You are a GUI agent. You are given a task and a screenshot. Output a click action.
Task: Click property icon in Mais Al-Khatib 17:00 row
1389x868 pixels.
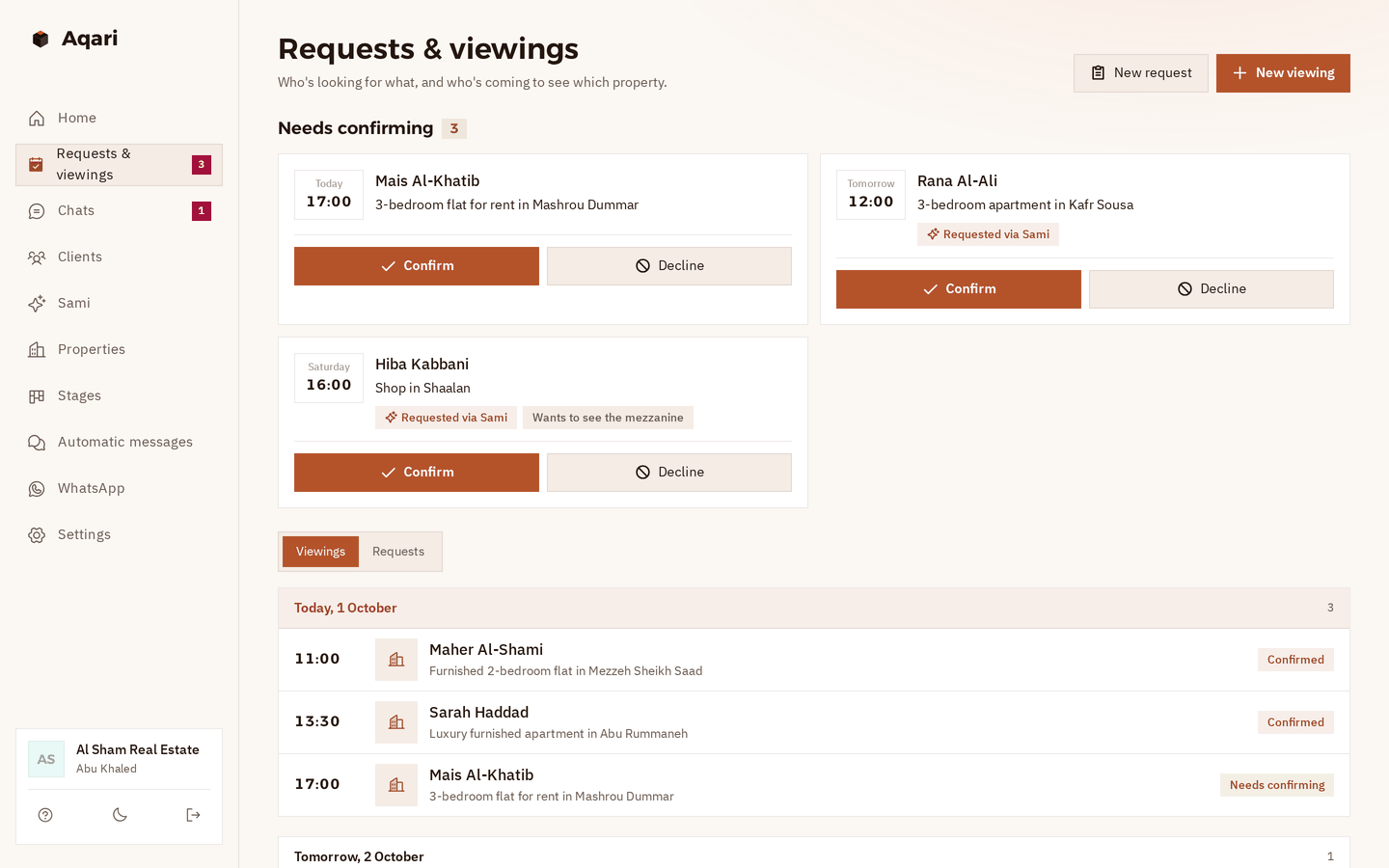[396, 785]
